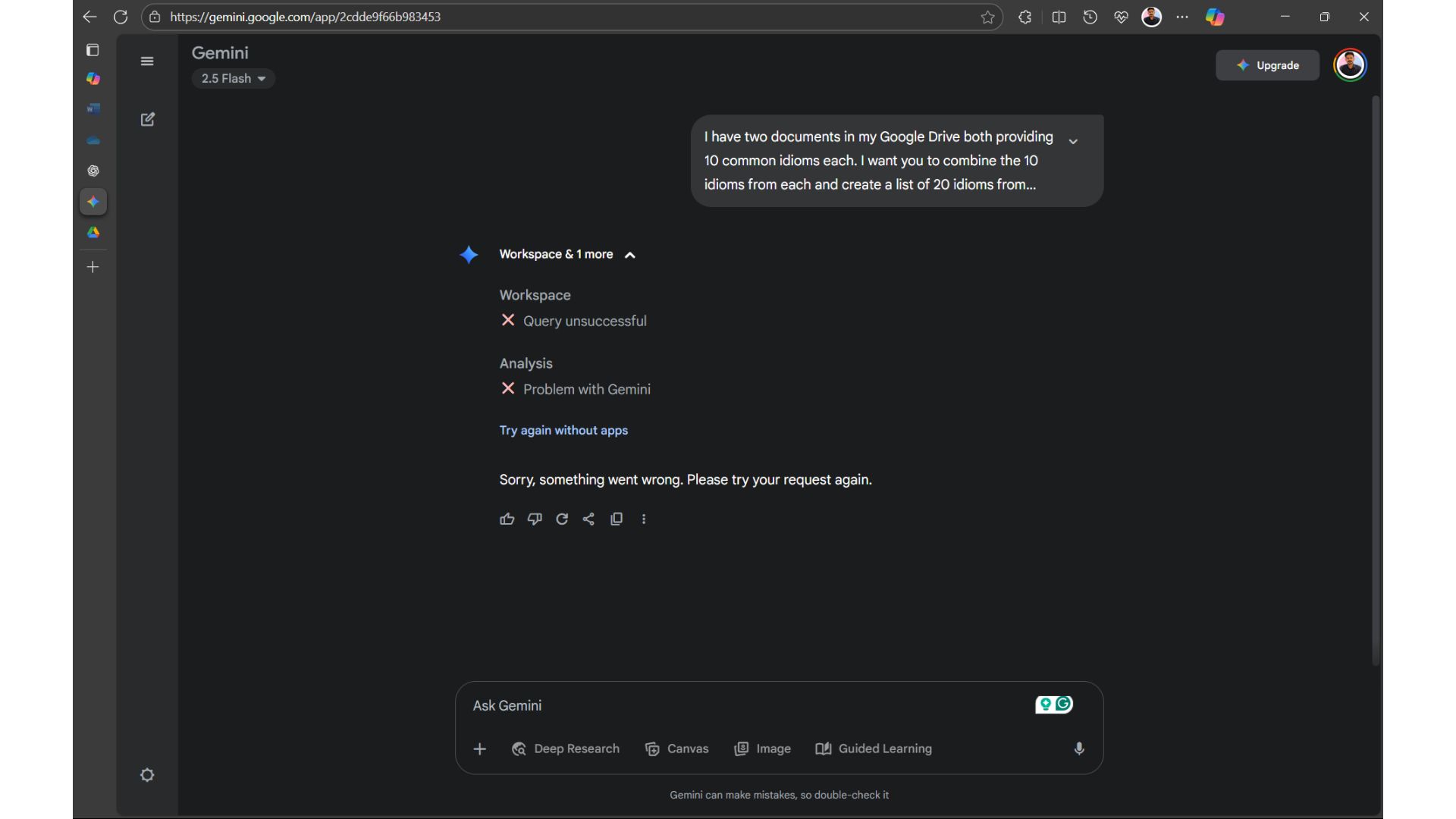This screenshot has width=1456, height=819.
Task: Redo the response with regenerate icon
Action: 562,519
